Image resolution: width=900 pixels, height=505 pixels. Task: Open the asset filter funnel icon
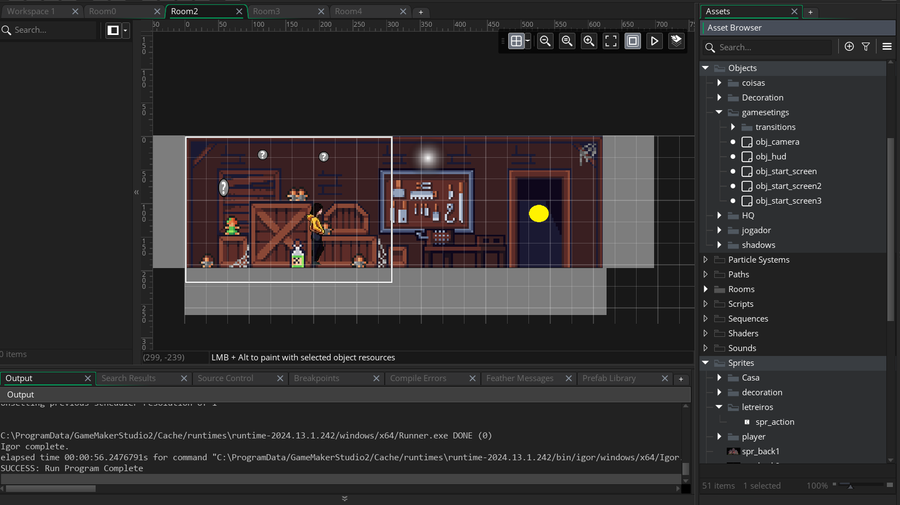[866, 46]
